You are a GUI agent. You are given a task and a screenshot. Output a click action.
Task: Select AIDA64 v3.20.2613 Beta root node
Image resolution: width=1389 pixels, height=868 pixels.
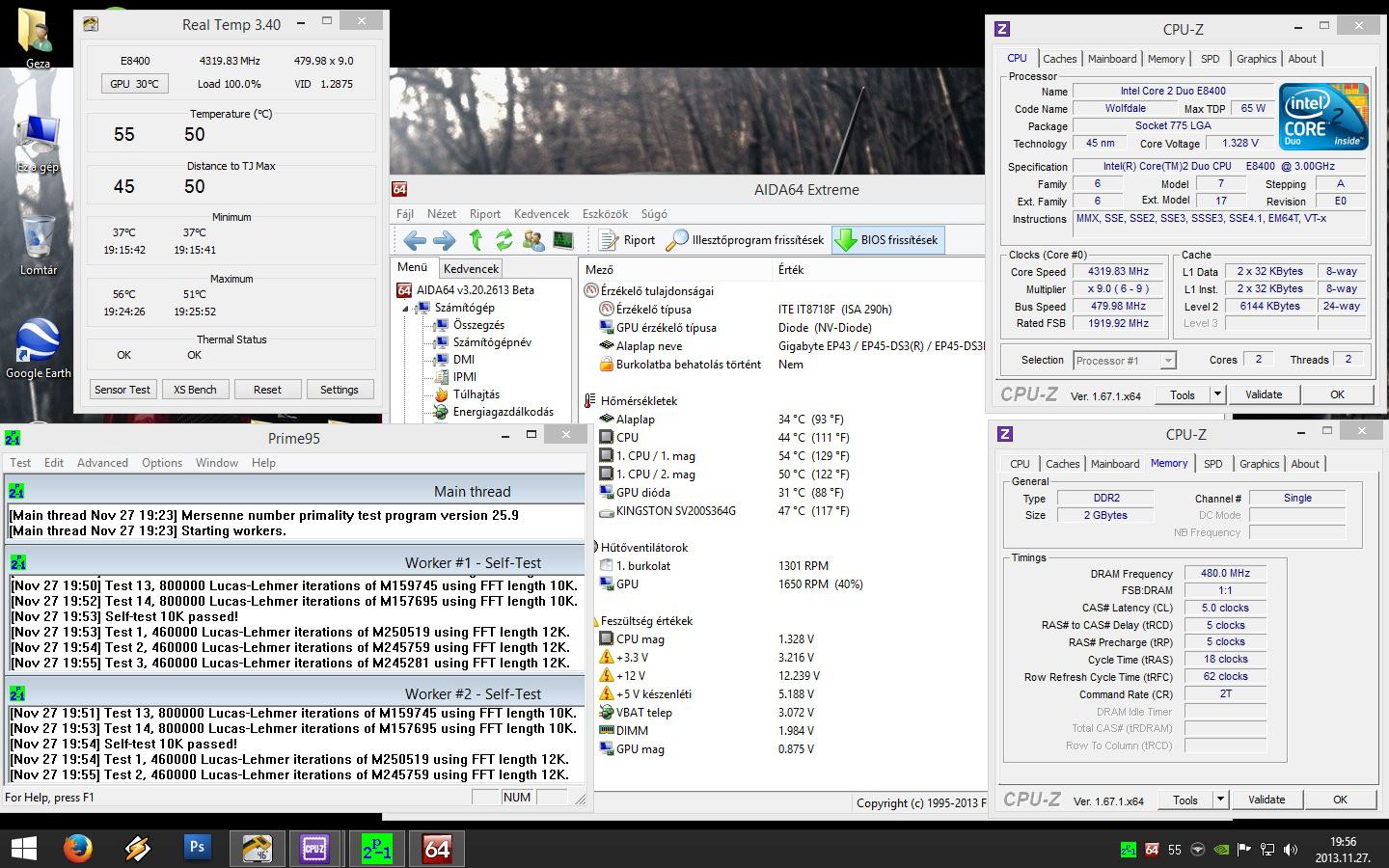coord(466,290)
